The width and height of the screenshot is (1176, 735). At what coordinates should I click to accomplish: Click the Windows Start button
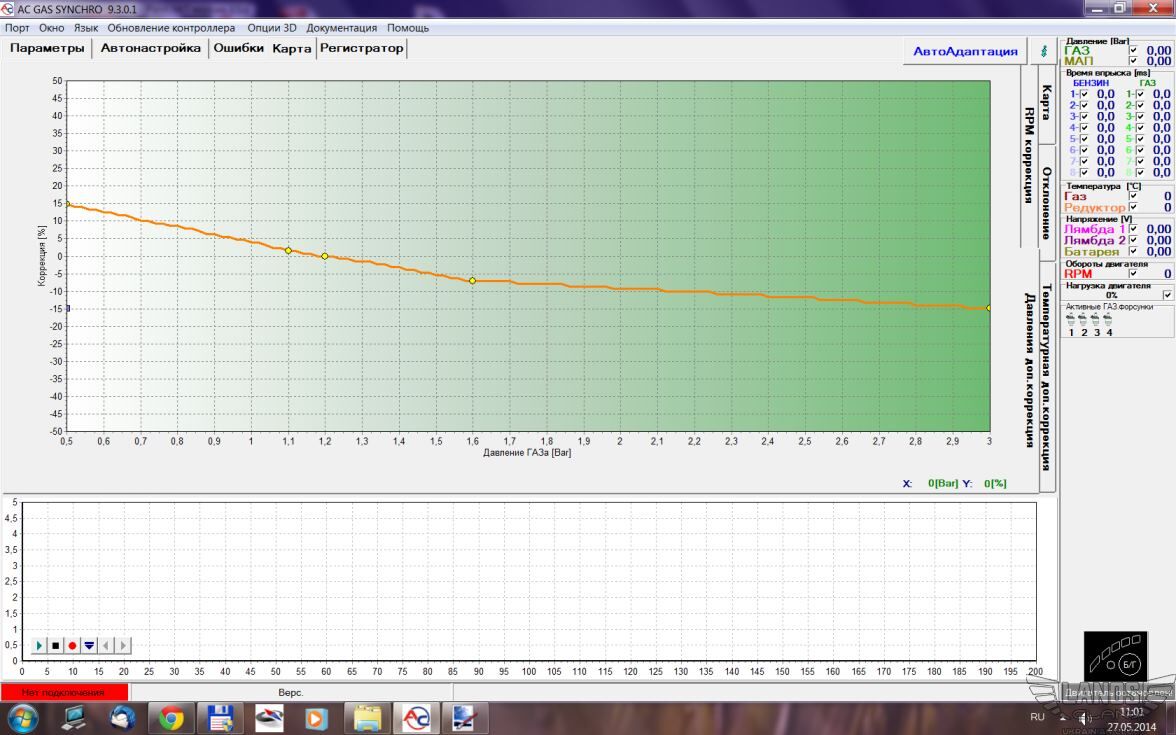22,717
